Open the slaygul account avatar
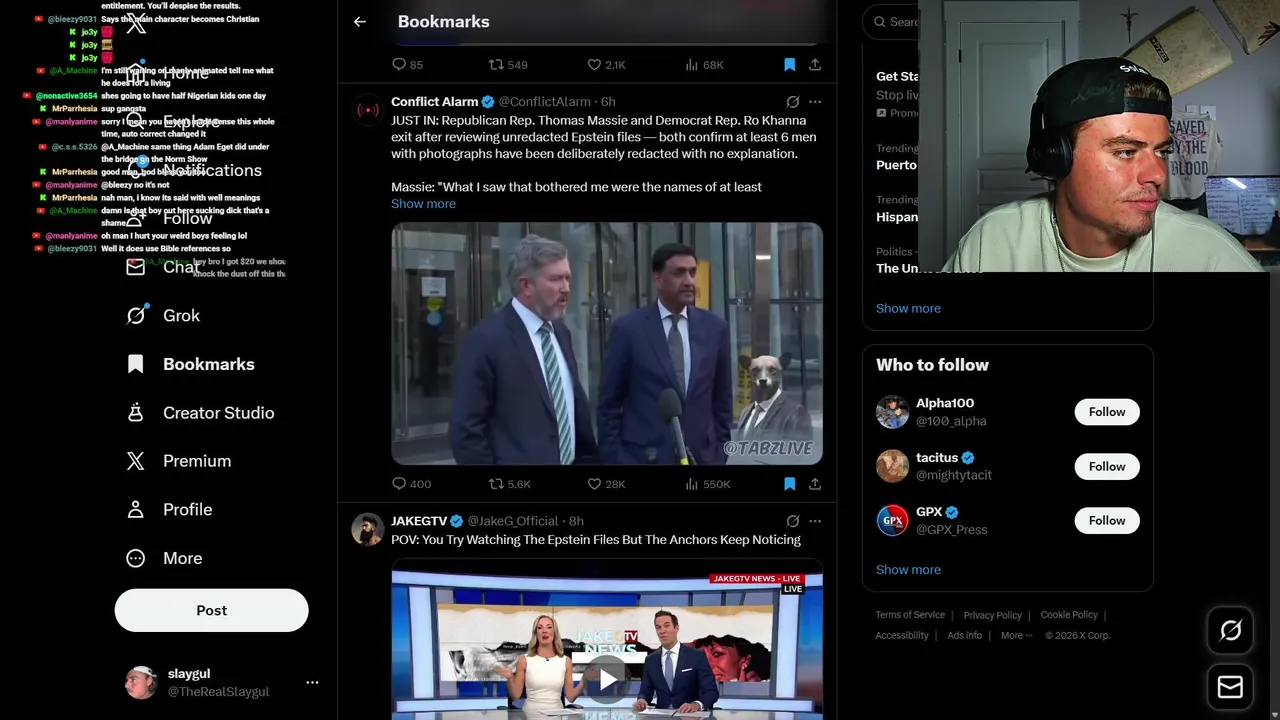Screen dimensions: 1280x720 (141, 682)
